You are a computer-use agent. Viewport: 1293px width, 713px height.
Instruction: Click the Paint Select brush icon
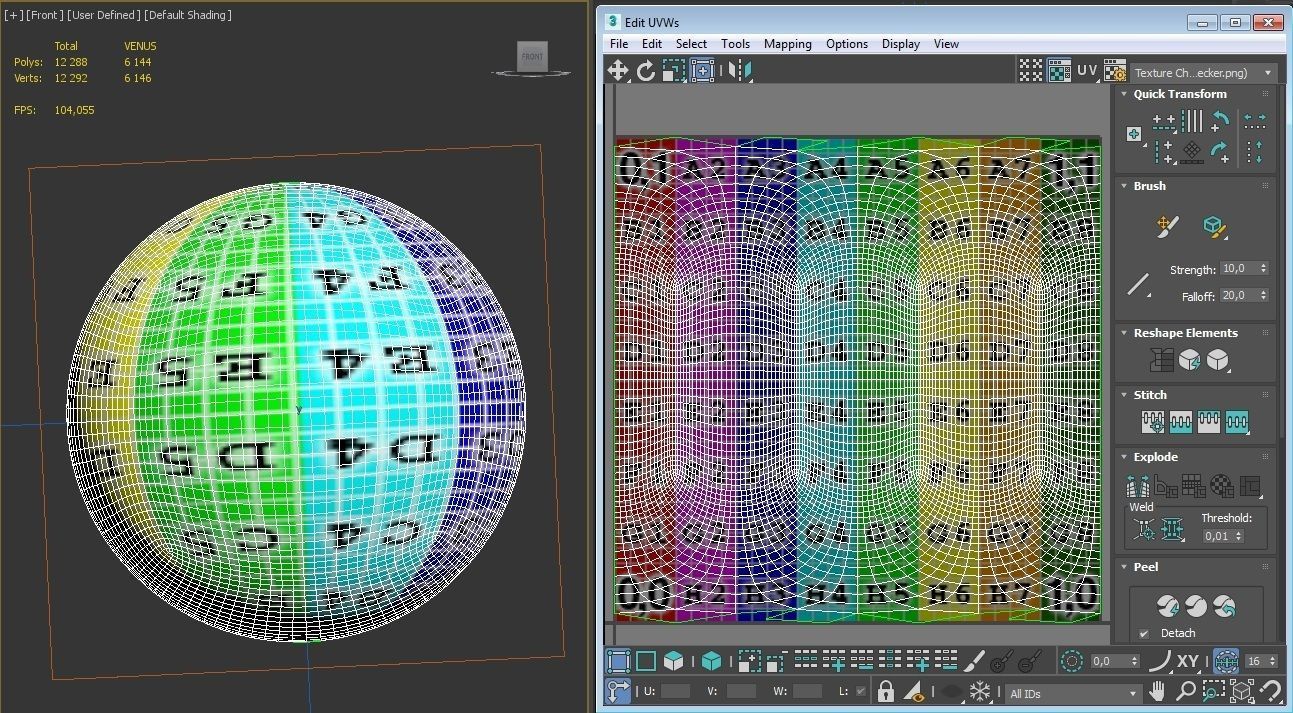(975, 660)
